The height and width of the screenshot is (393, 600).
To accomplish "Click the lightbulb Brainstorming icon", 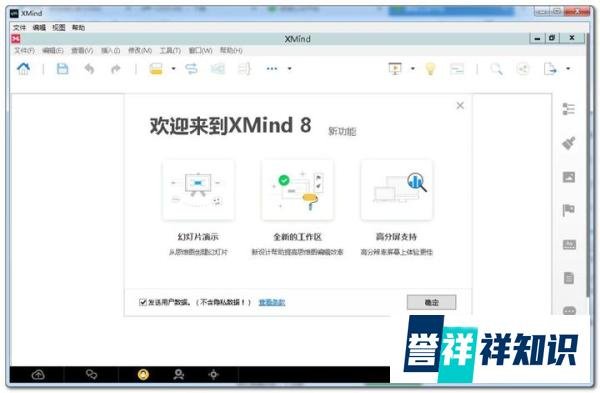I will coord(430,69).
